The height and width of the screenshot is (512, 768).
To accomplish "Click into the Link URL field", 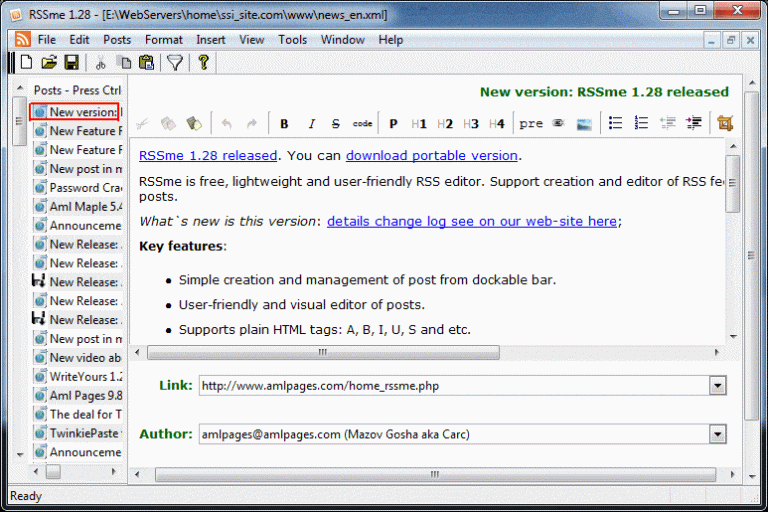I will point(454,386).
